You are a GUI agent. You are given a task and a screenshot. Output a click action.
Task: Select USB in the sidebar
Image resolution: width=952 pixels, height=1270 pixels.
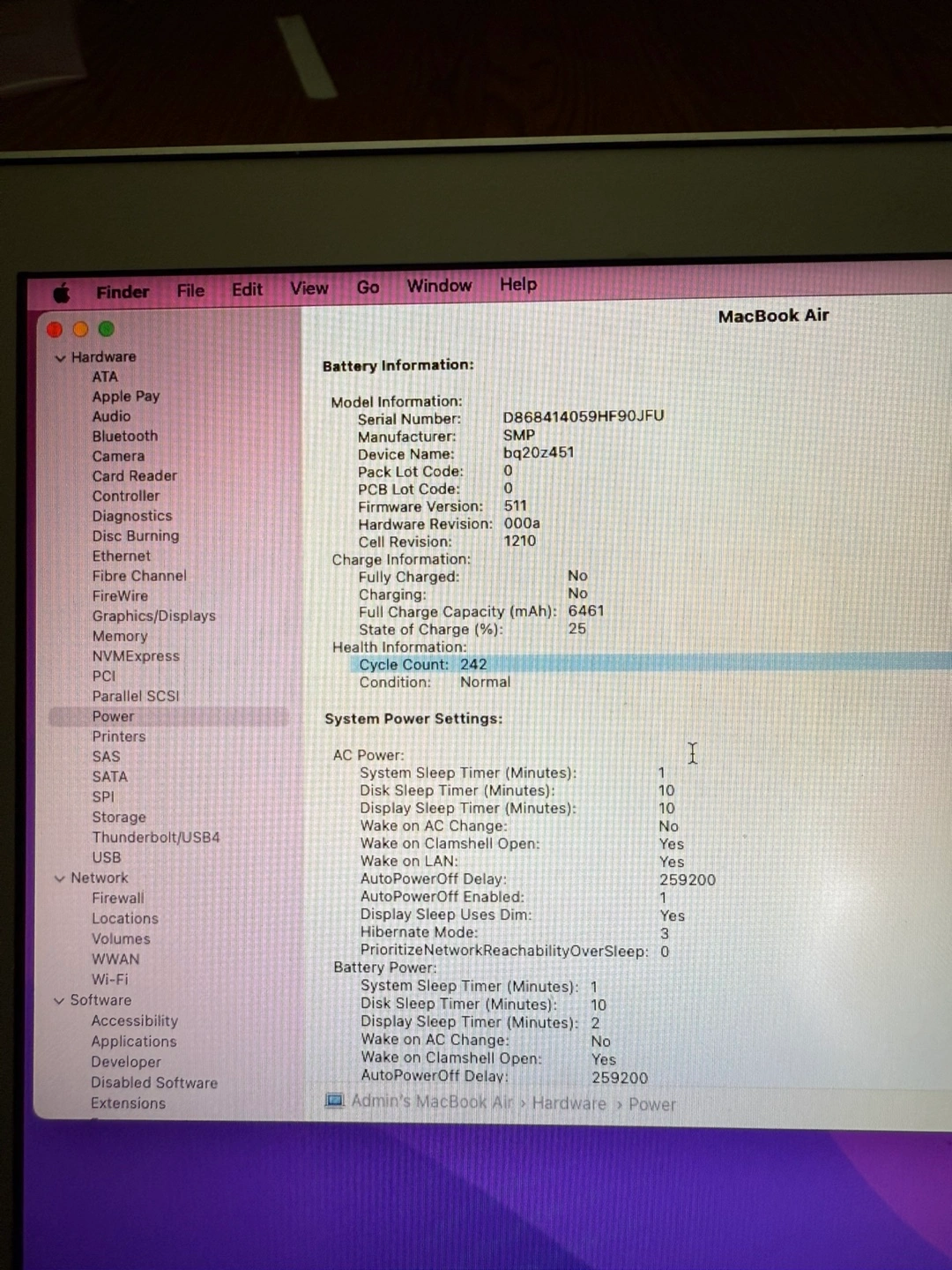click(107, 858)
